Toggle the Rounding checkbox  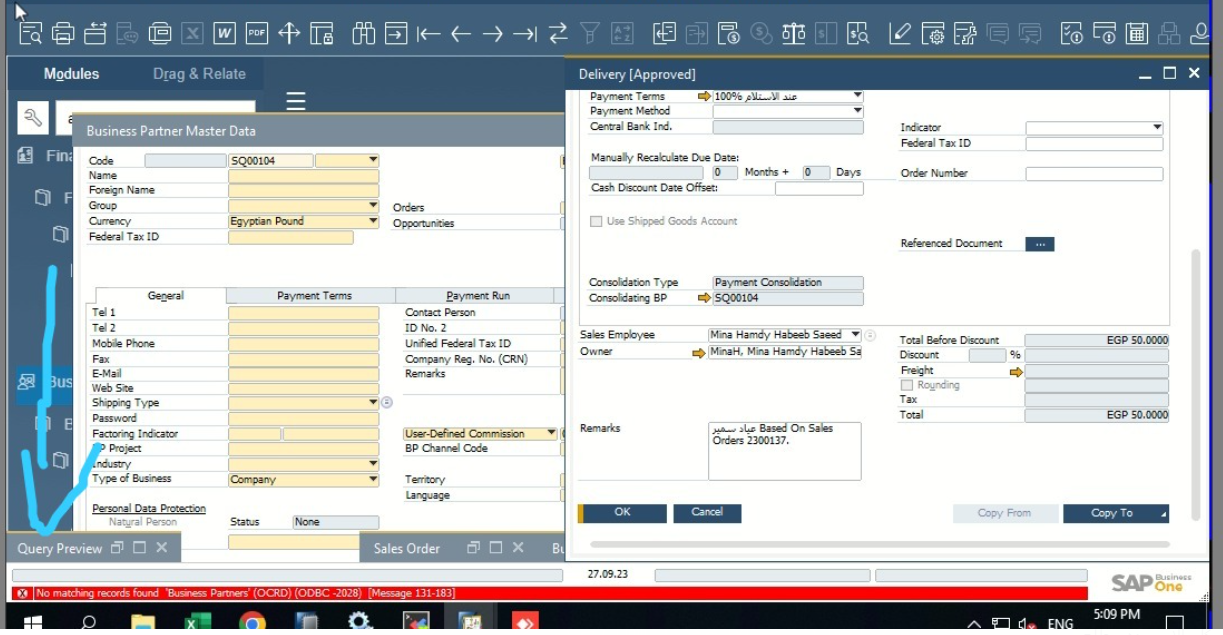[x=907, y=385]
